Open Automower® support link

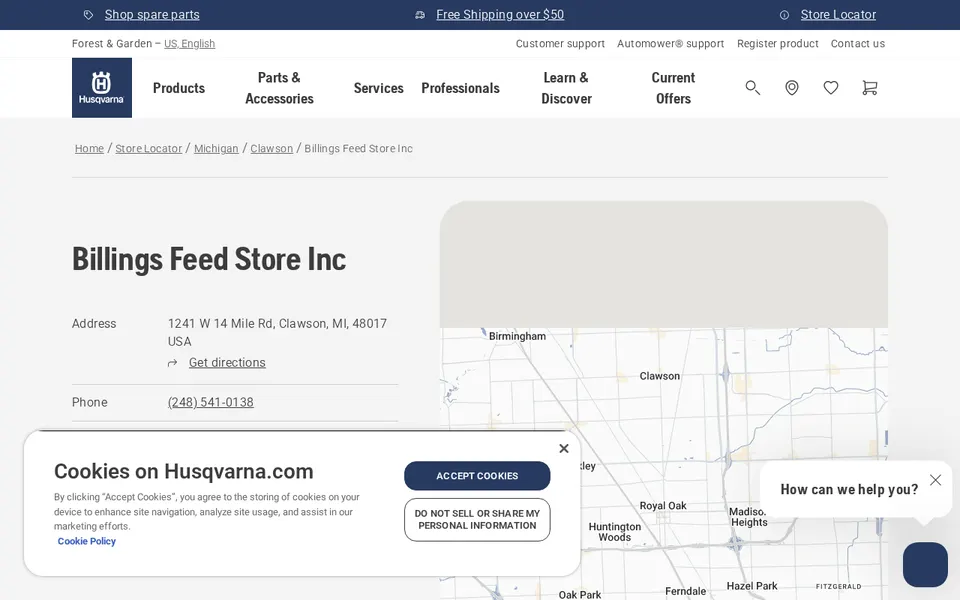pyautogui.click(x=670, y=43)
